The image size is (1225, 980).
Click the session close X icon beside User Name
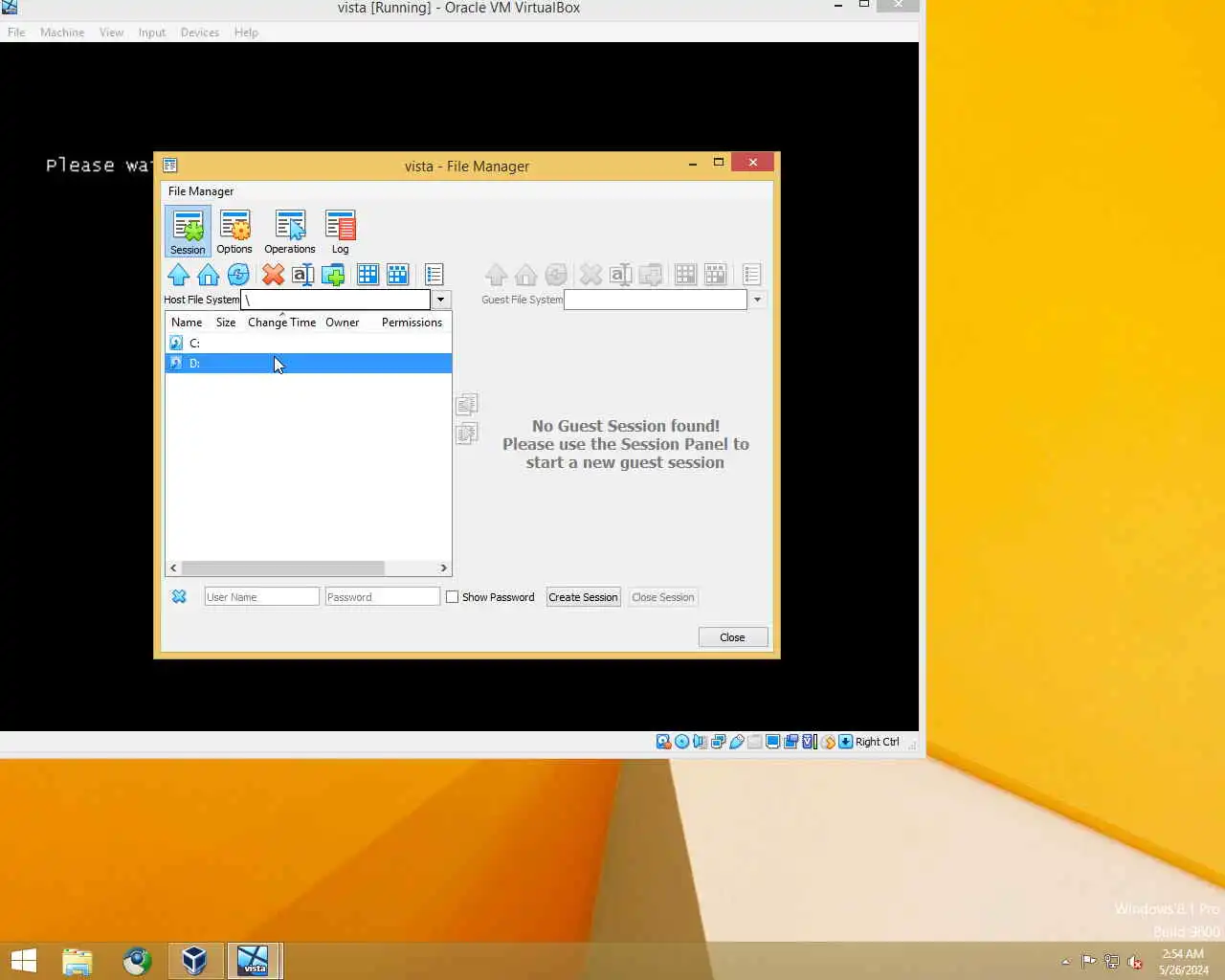click(179, 596)
